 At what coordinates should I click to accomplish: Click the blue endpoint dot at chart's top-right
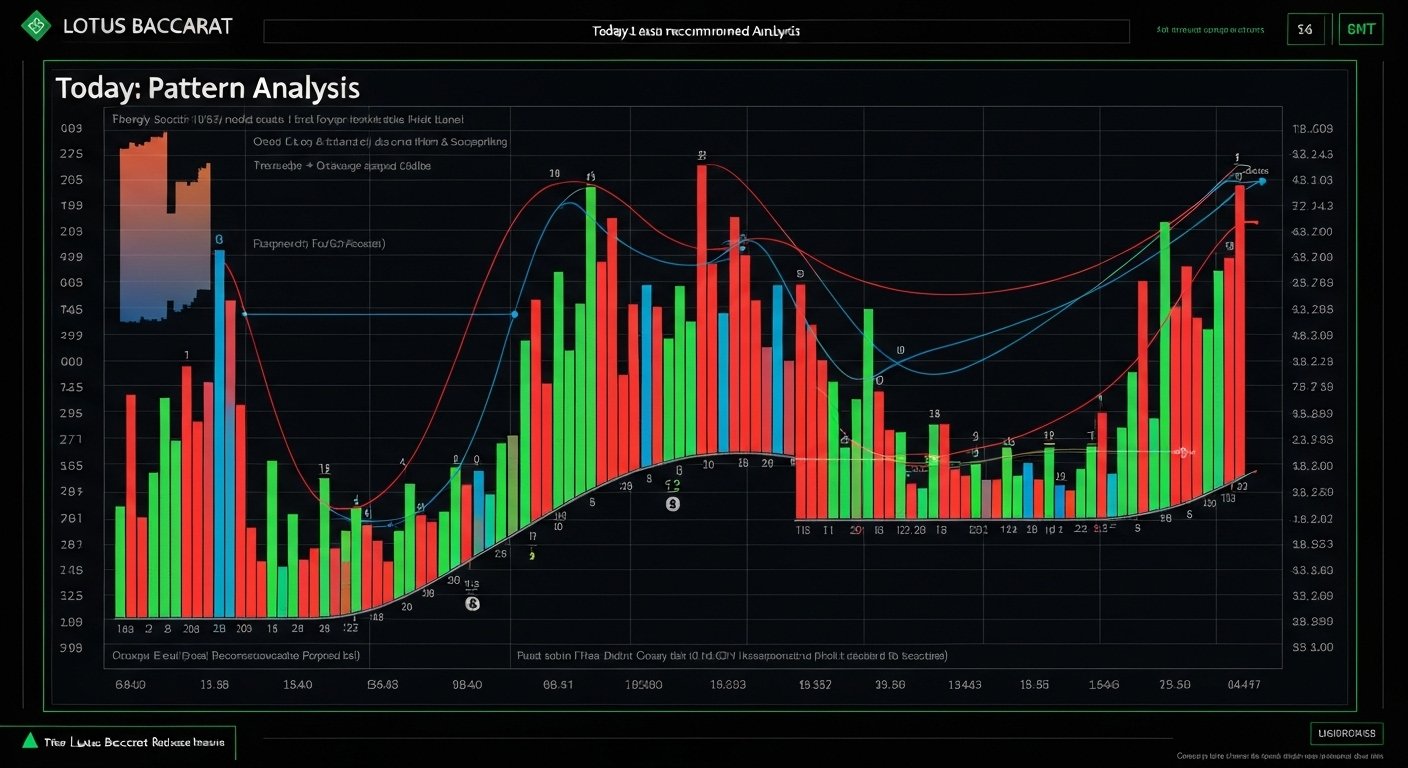click(x=1262, y=181)
